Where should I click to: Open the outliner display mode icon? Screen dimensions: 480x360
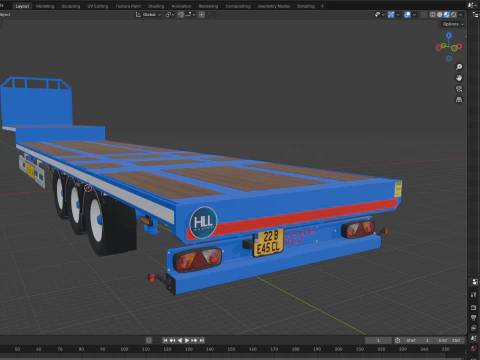coord(476,15)
